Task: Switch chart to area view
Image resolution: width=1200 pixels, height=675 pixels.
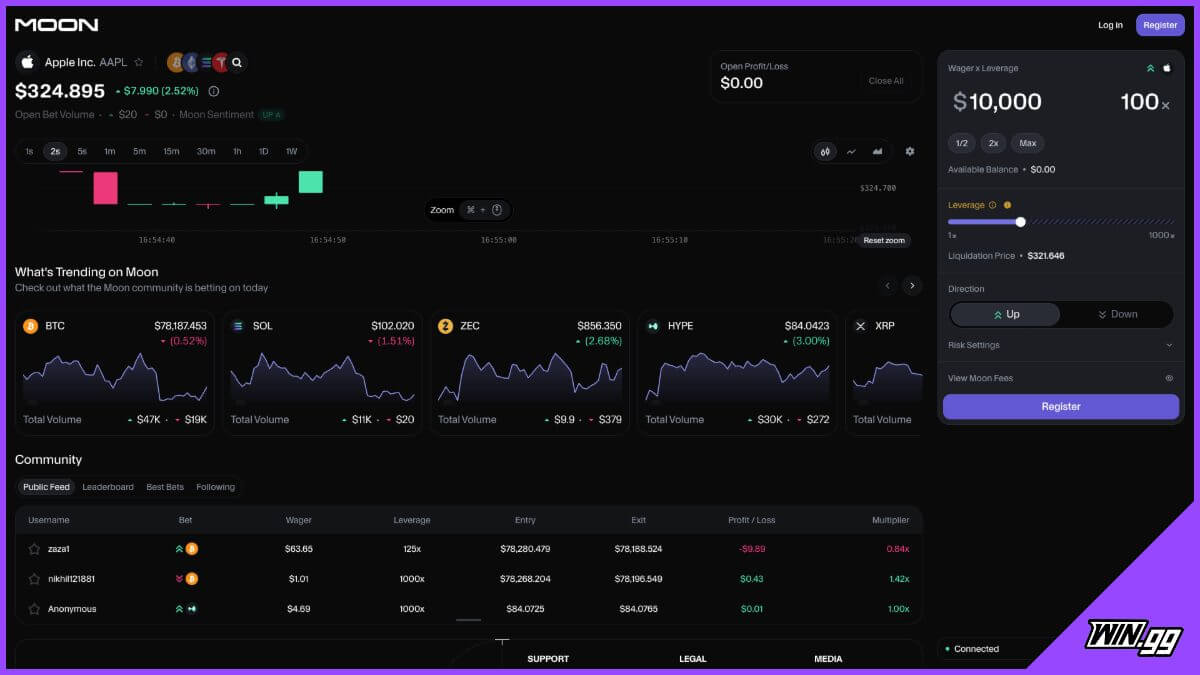Action: pyautogui.click(x=877, y=151)
